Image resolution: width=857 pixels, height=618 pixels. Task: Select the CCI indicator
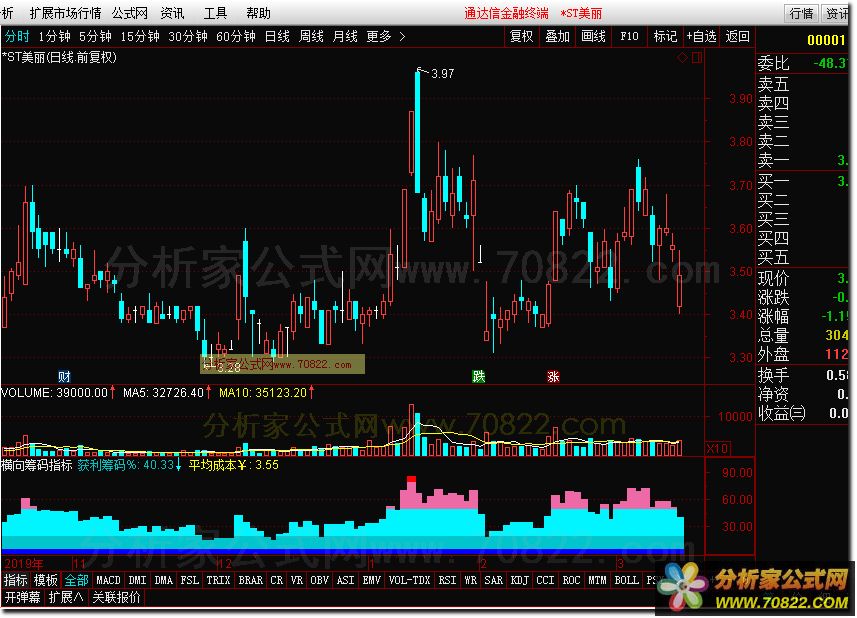545,580
